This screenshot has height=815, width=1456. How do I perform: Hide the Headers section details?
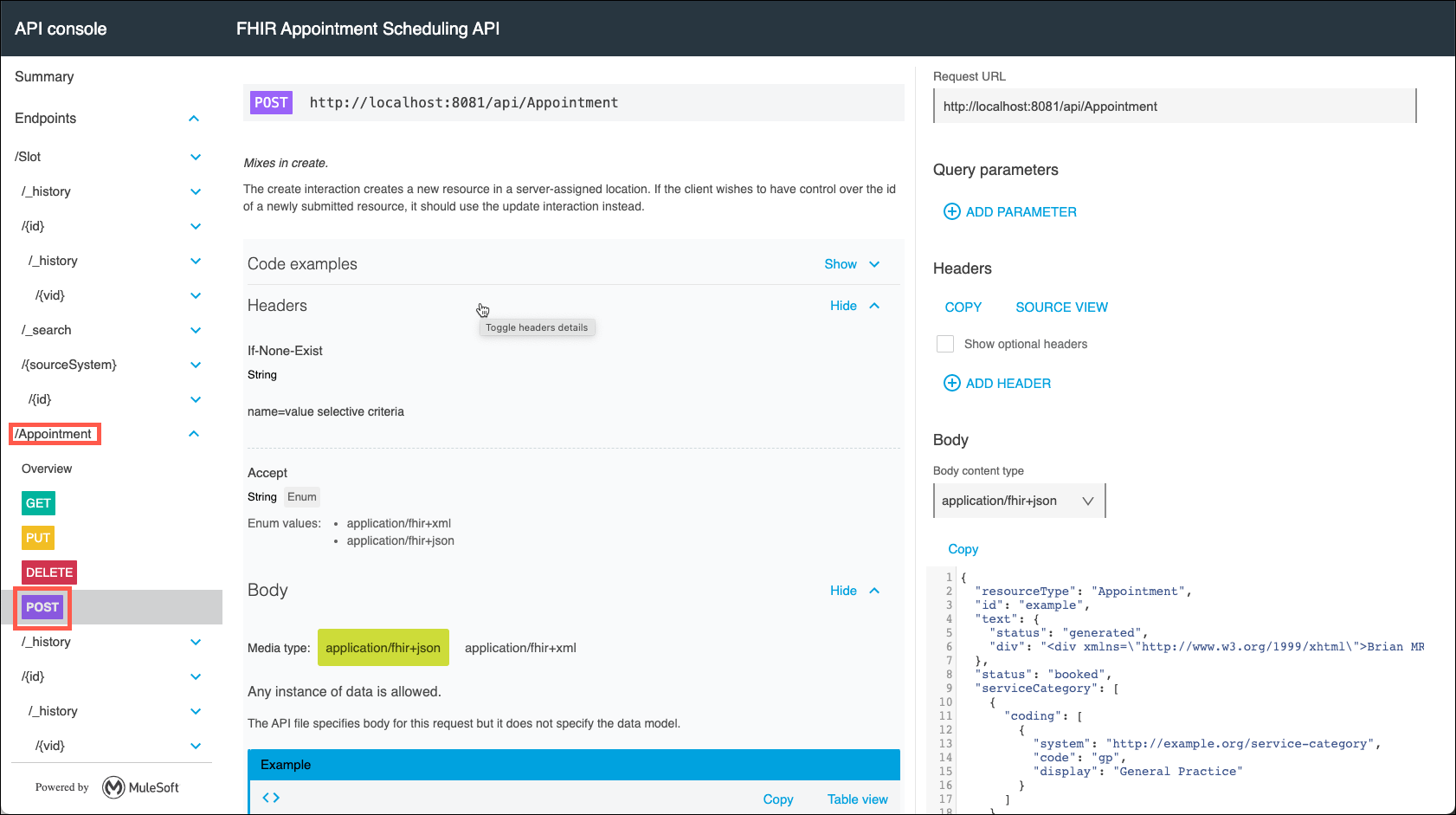point(854,306)
